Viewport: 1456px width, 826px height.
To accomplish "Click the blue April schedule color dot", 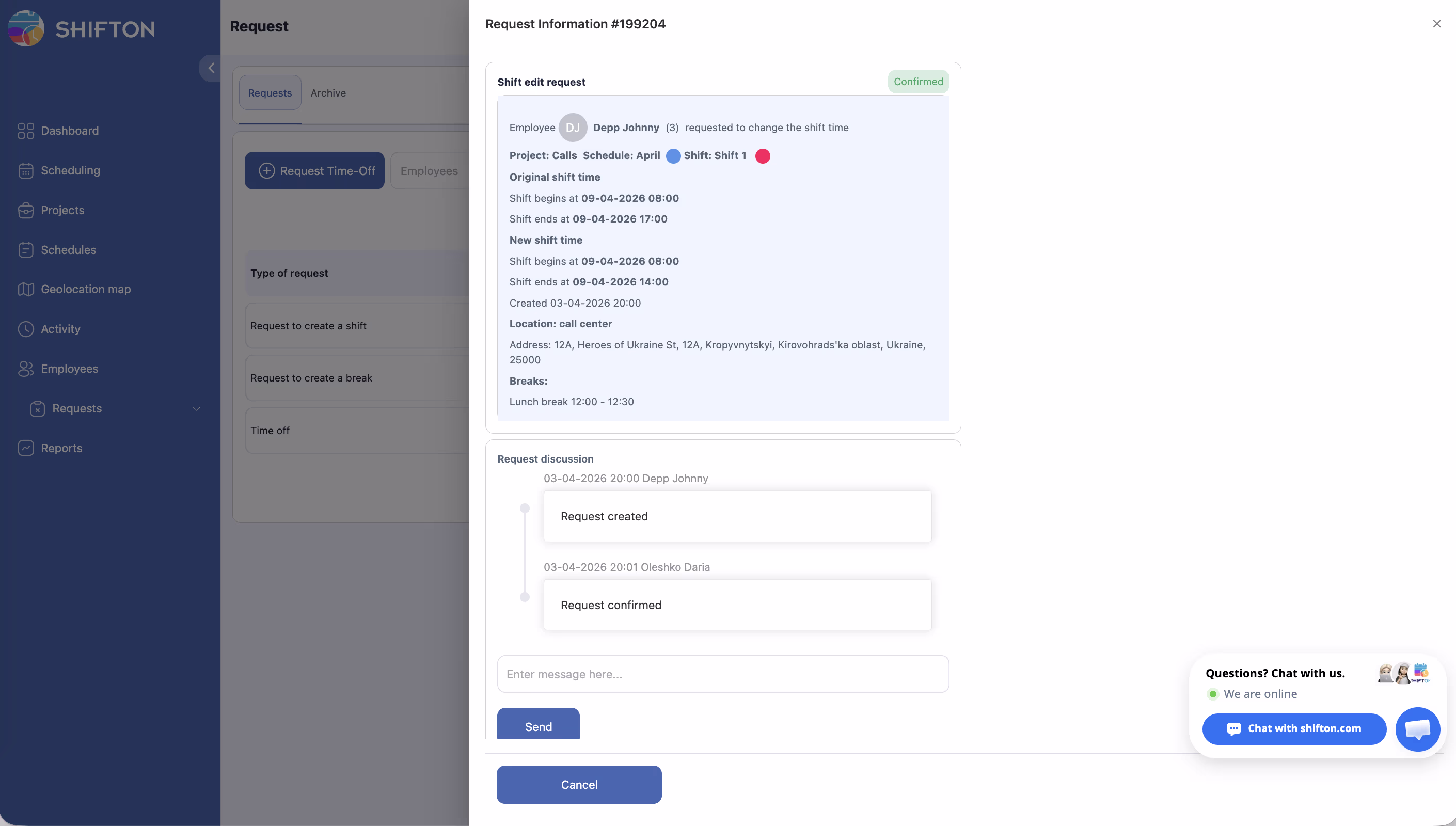I will [x=673, y=156].
